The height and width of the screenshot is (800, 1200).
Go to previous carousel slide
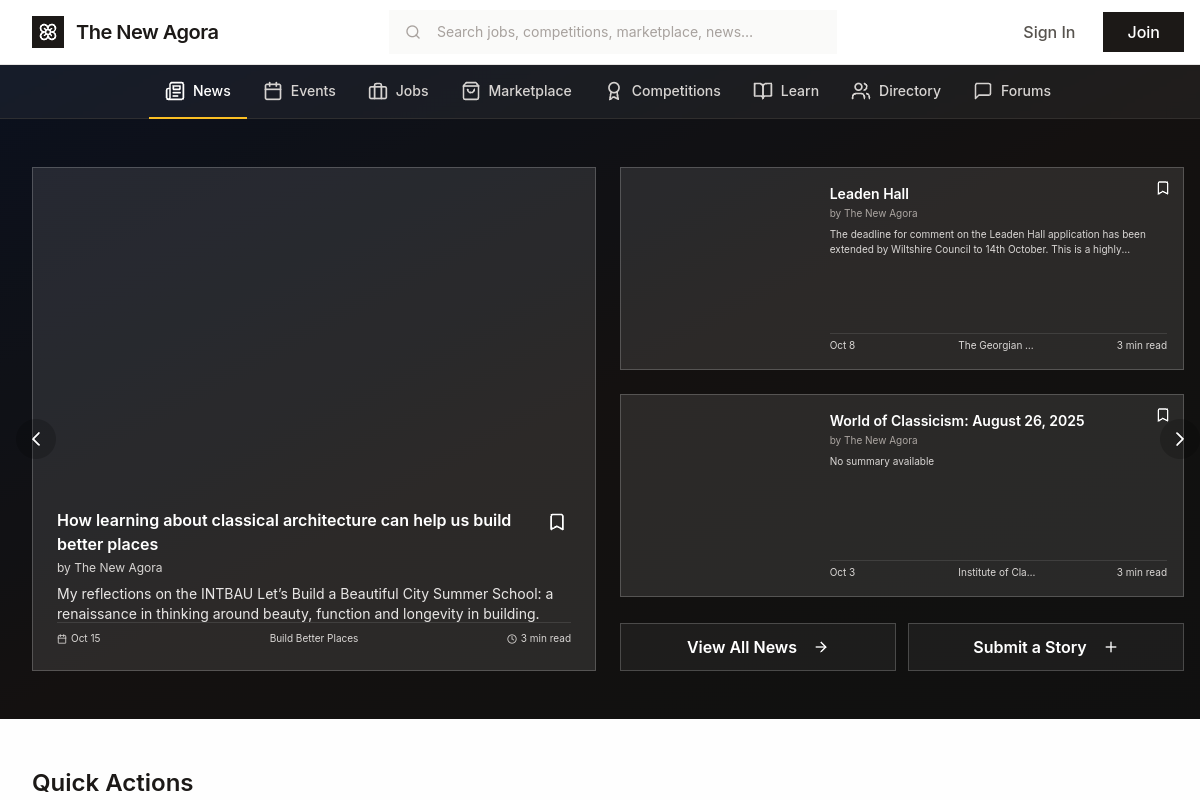[36, 439]
